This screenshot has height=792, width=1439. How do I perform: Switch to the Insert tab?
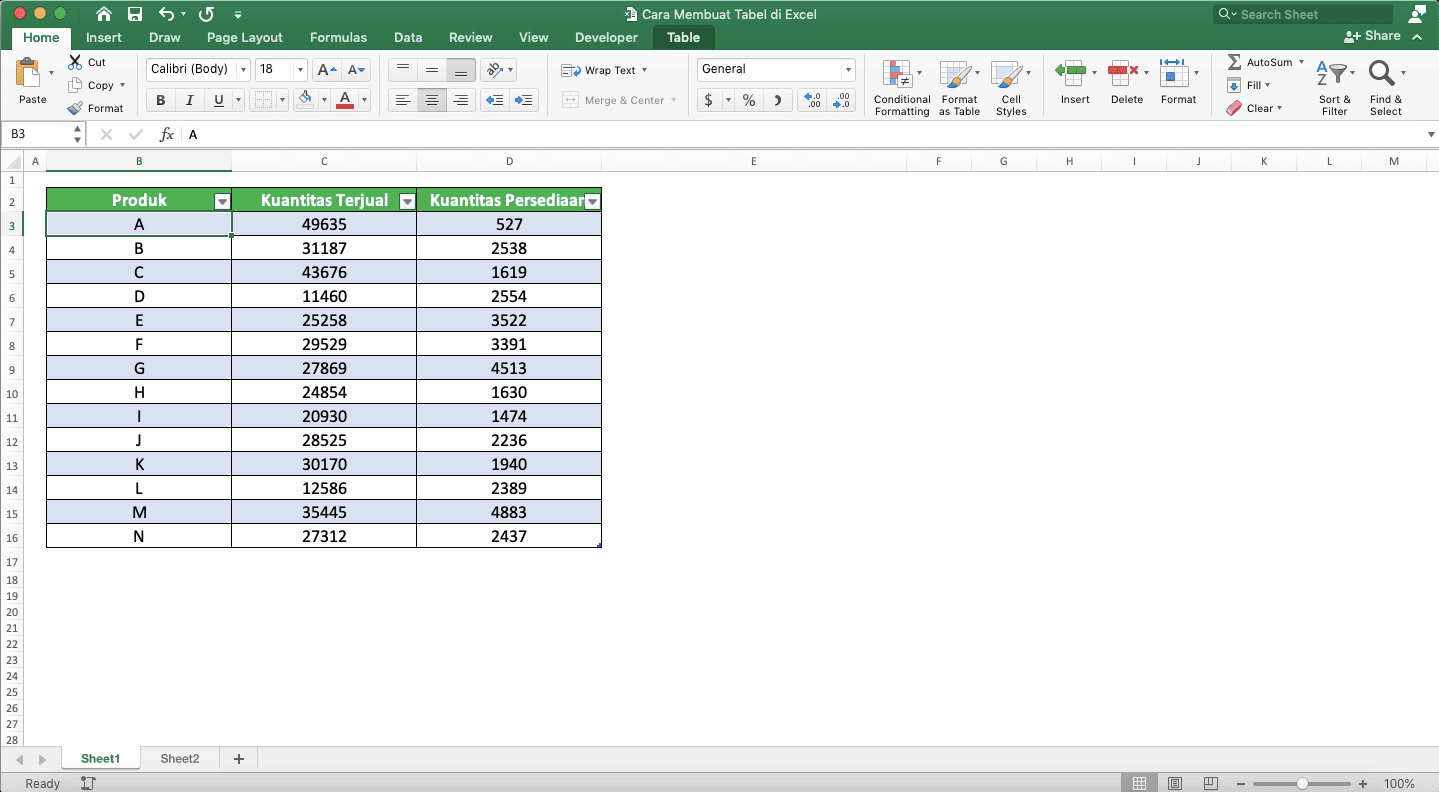[104, 38]
